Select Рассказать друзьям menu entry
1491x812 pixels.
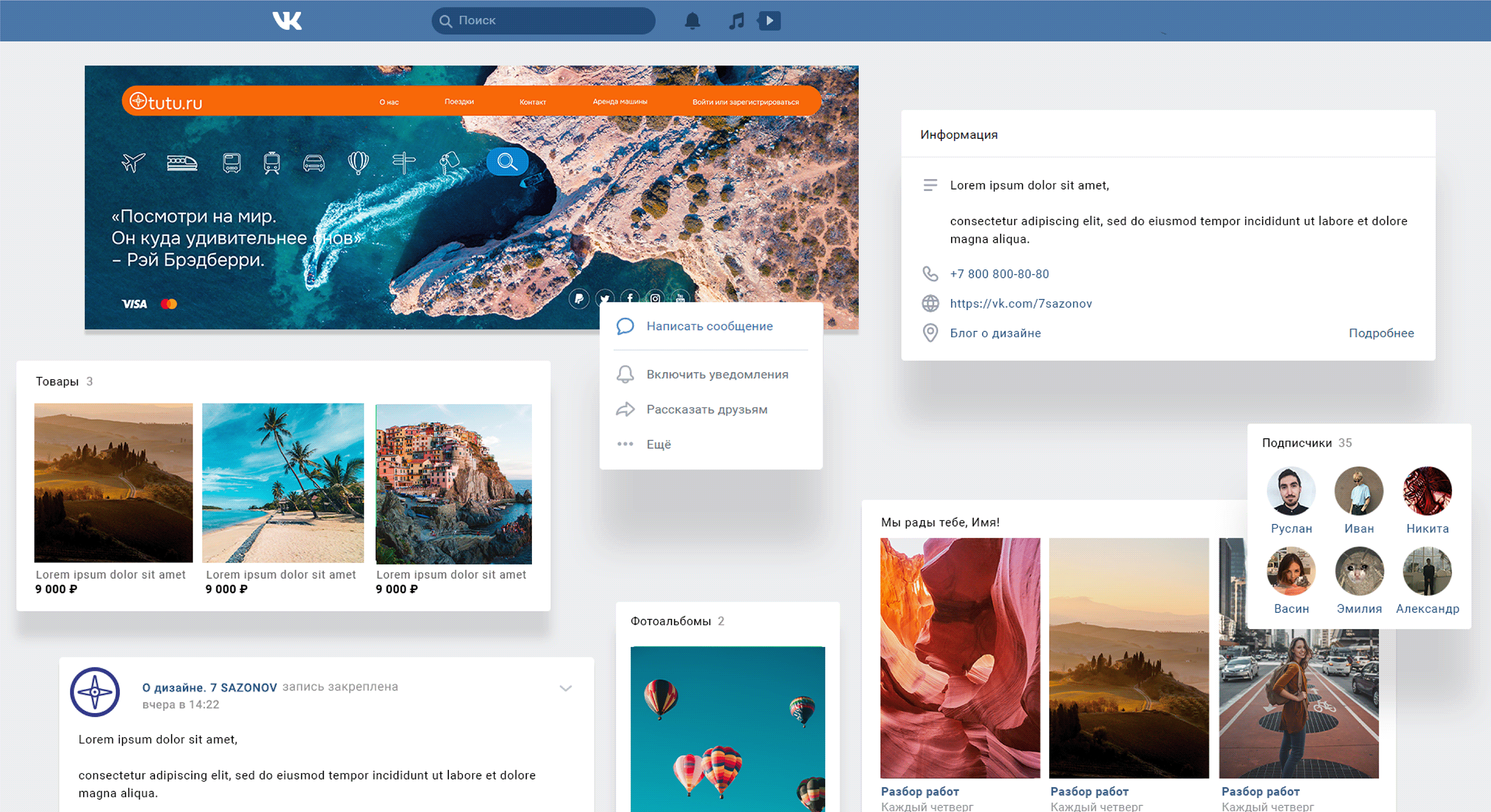706,409
